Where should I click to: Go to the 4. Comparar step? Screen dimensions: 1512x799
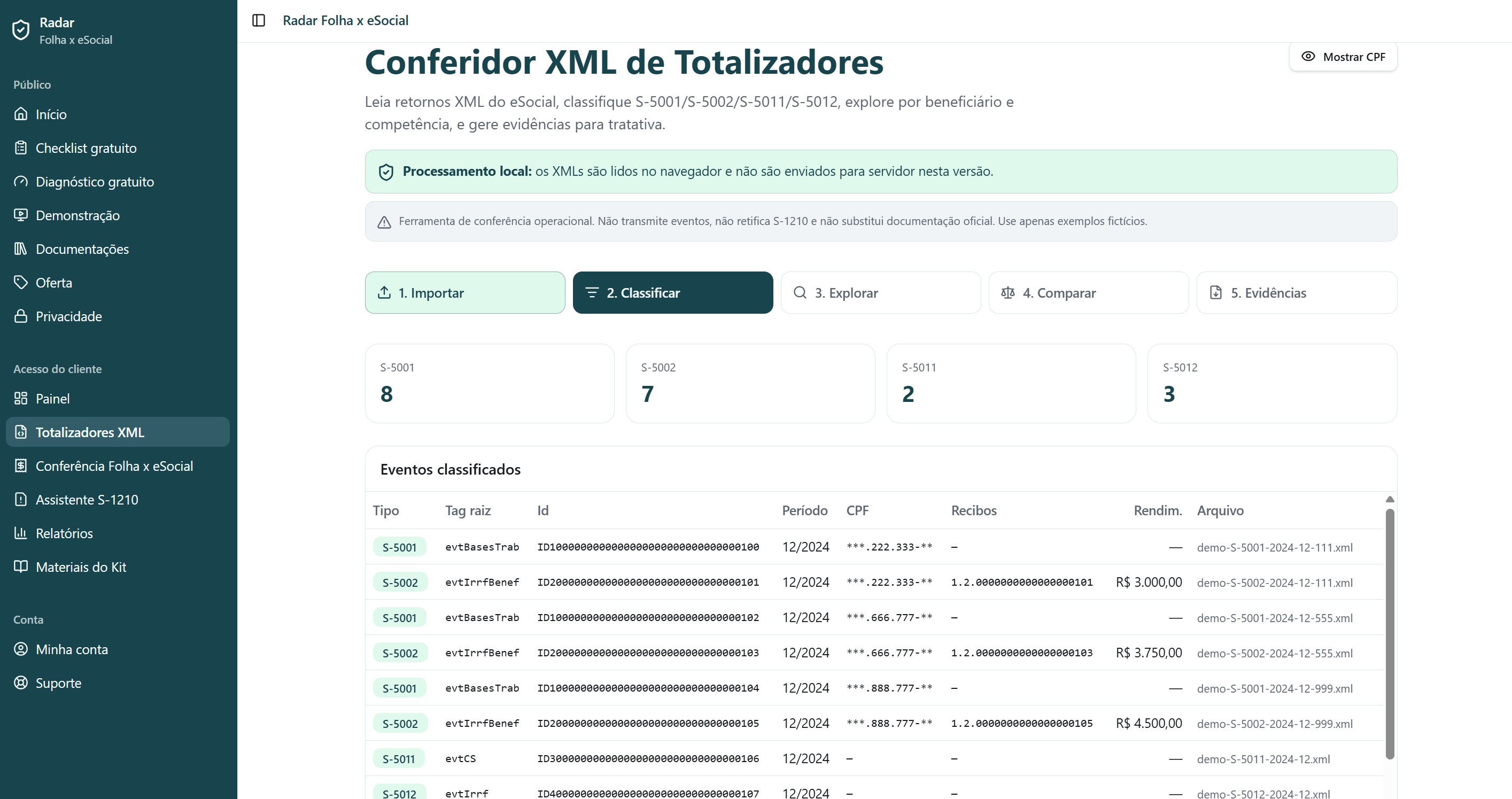coord(1089,292)
